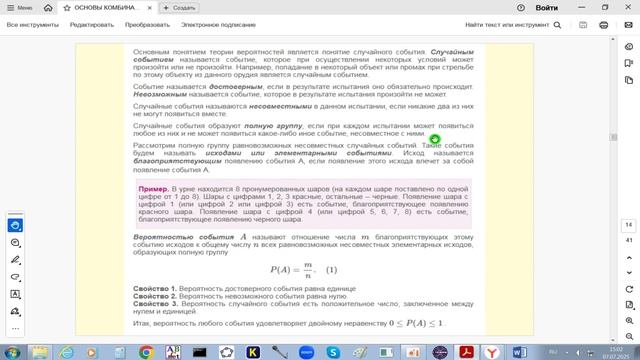
Task: Click the current page number 14 box
Action: [x=629, y=225]
